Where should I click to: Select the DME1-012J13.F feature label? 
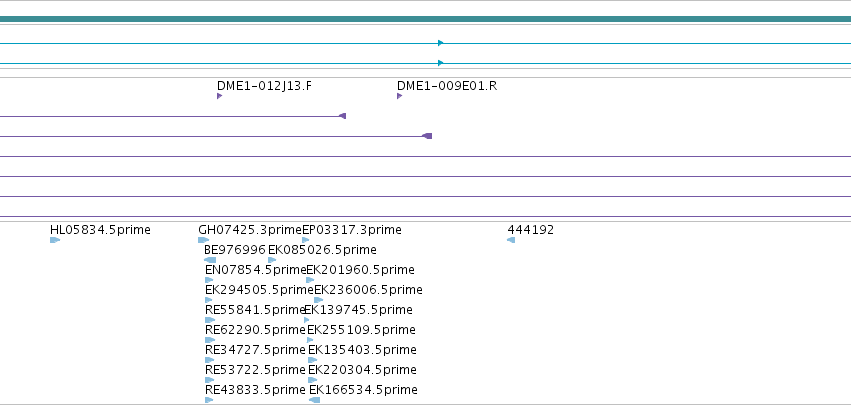point(264,86)
